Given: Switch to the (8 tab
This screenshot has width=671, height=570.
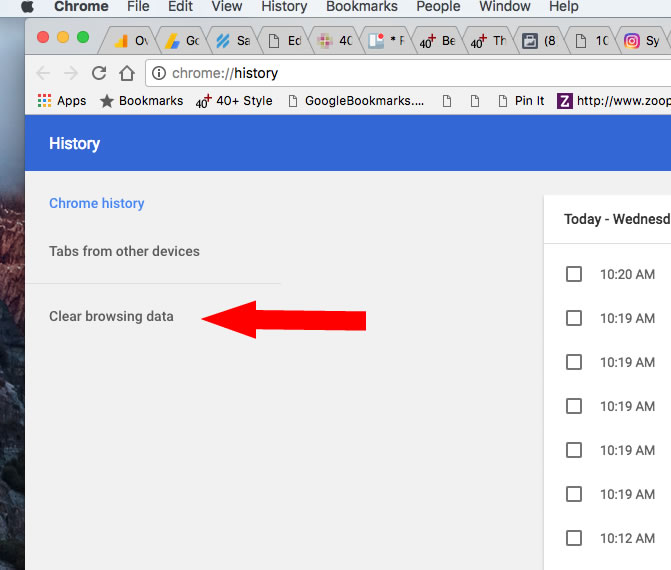Looking at the screenshot, I should 540,41.
